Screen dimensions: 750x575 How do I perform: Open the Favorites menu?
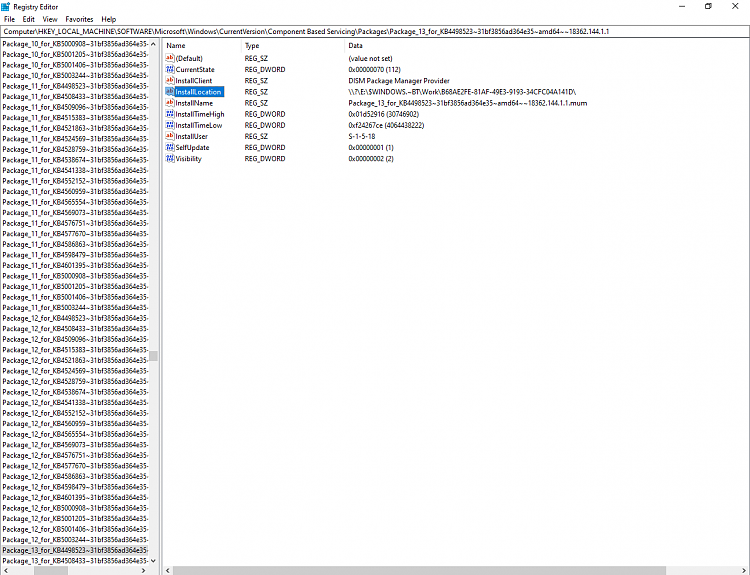(x=79, y=19)
